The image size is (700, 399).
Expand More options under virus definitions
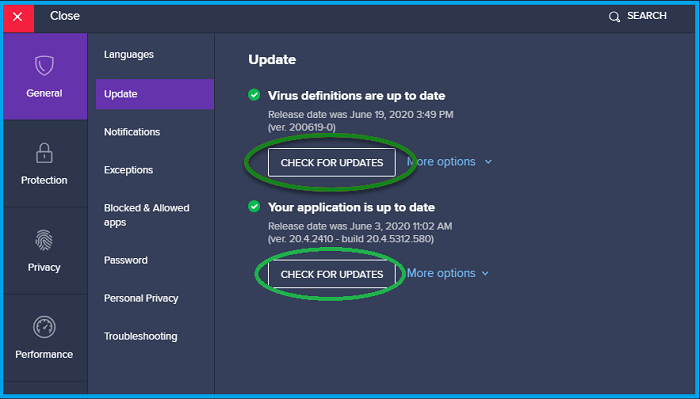[x=449, y=162]
